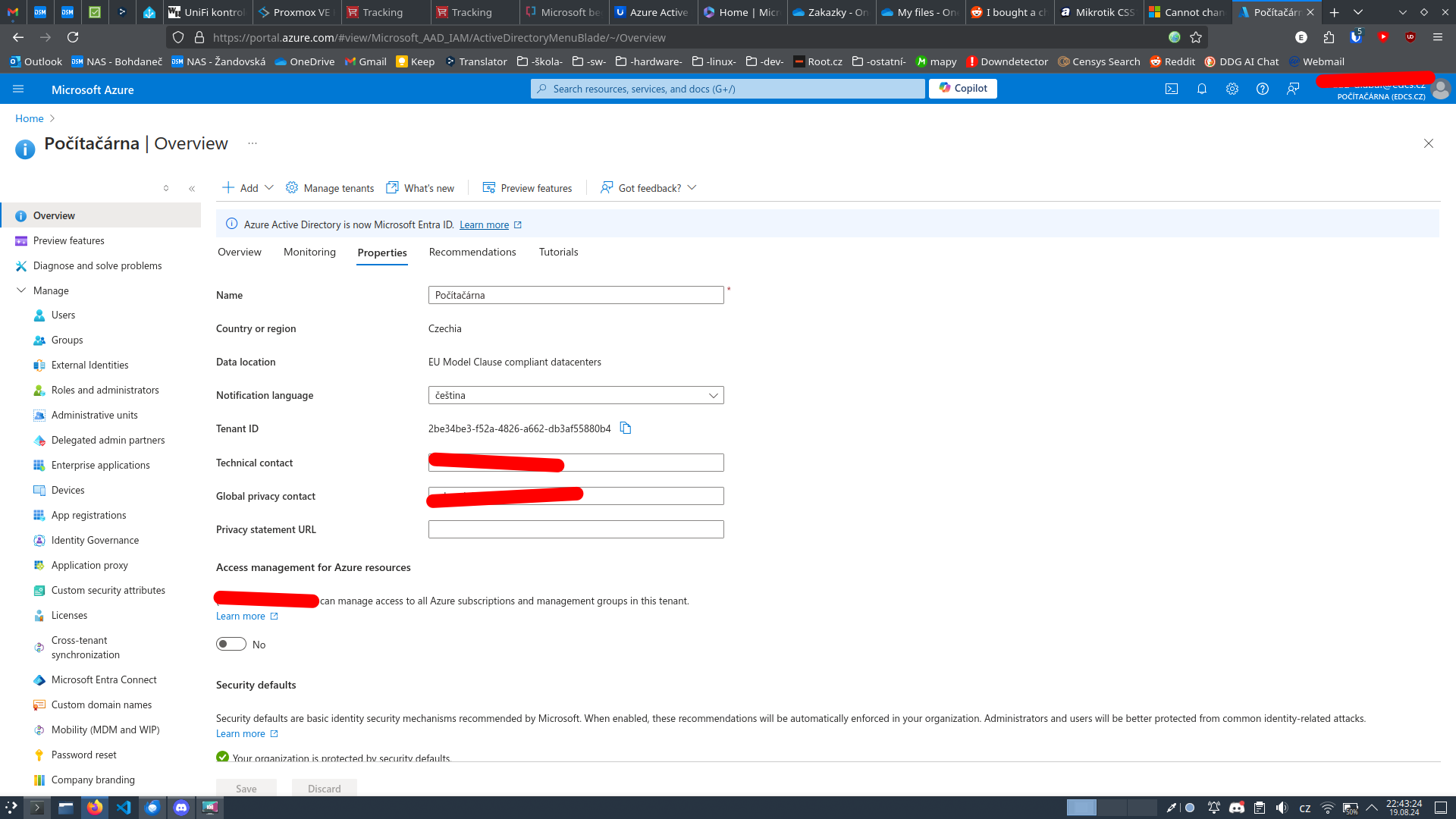Open a new browser tab
1456x819 pixels.
point(1335,12)
